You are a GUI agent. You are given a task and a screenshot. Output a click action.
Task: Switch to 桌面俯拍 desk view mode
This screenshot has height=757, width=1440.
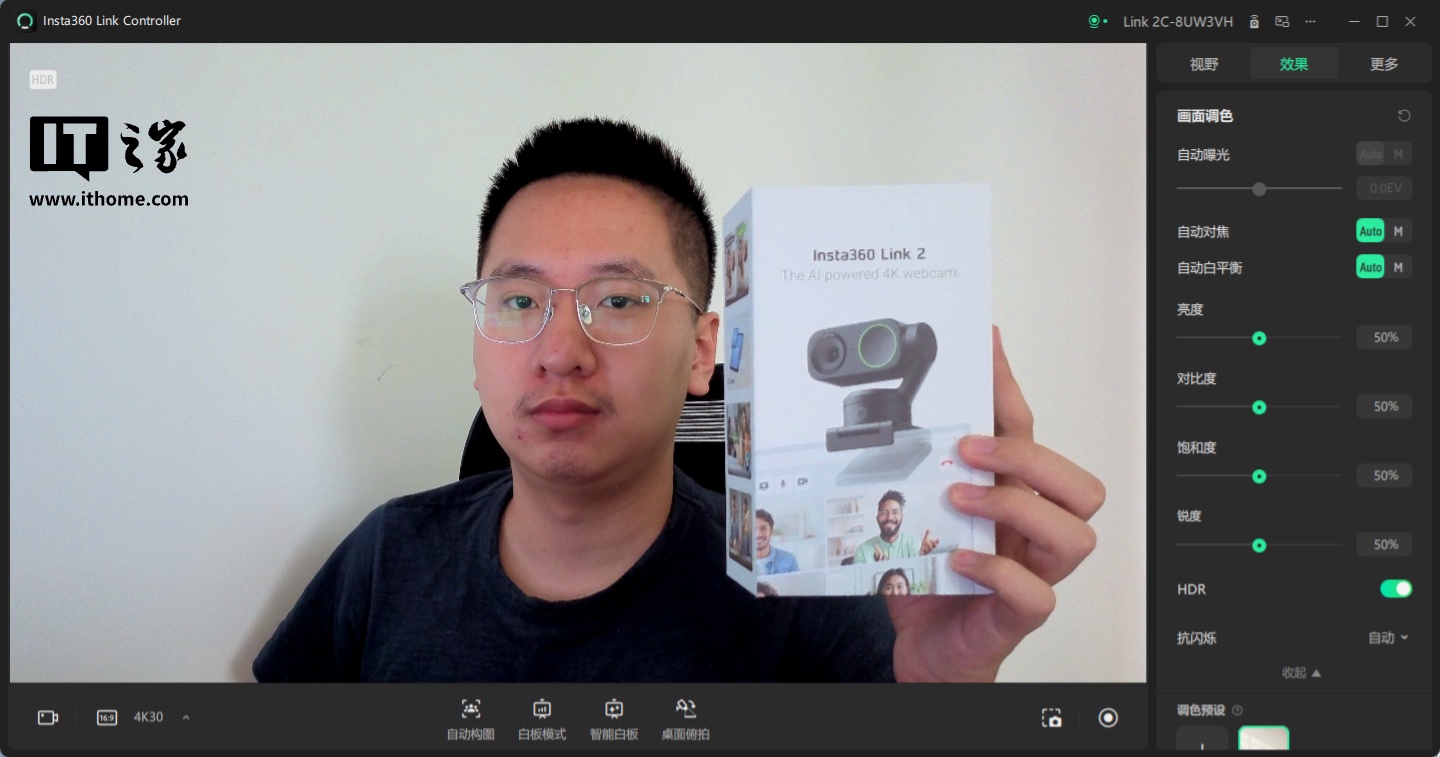[685, 719]
